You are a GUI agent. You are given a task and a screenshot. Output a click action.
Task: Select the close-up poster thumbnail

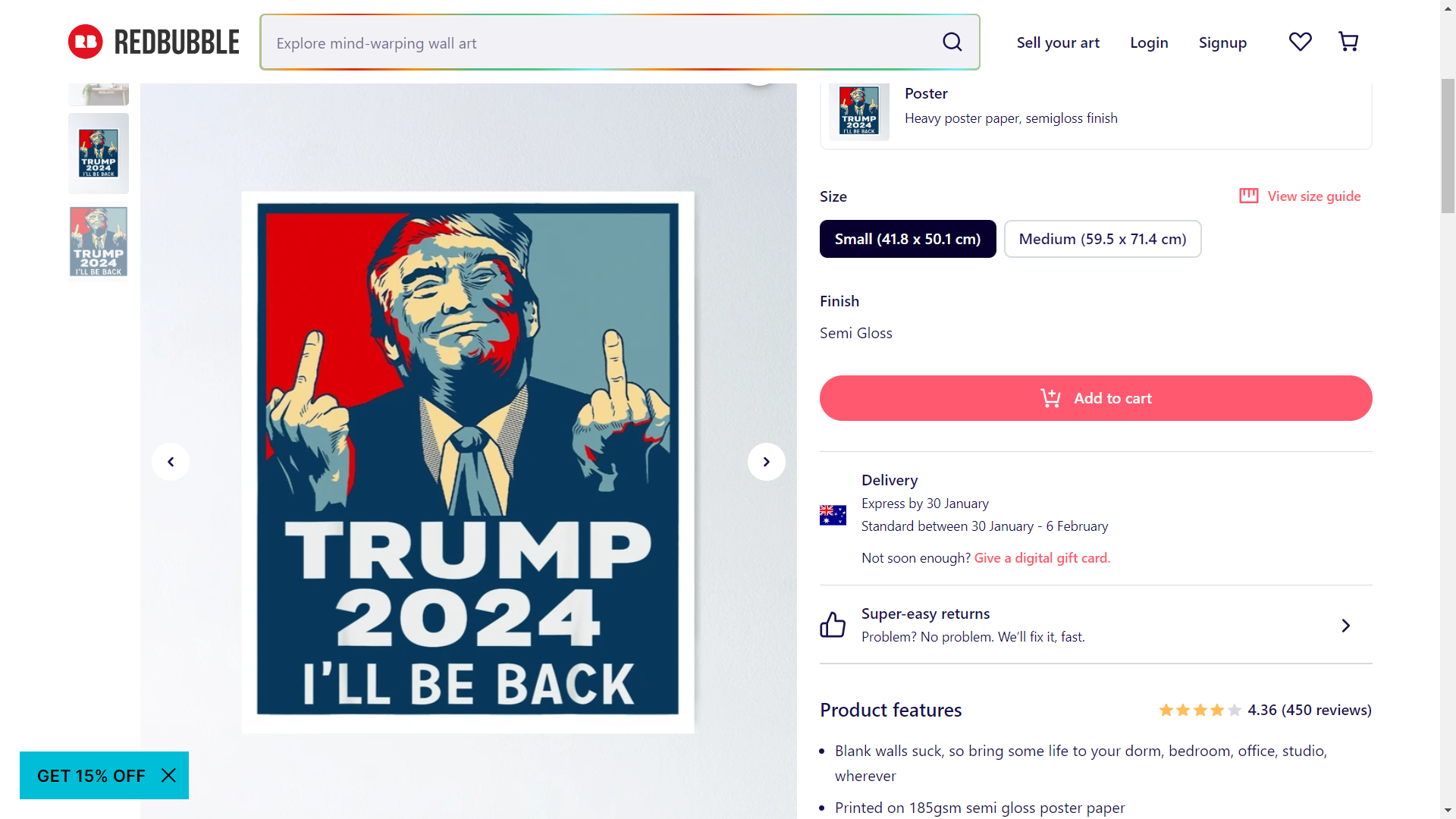(x=99, y=242)
